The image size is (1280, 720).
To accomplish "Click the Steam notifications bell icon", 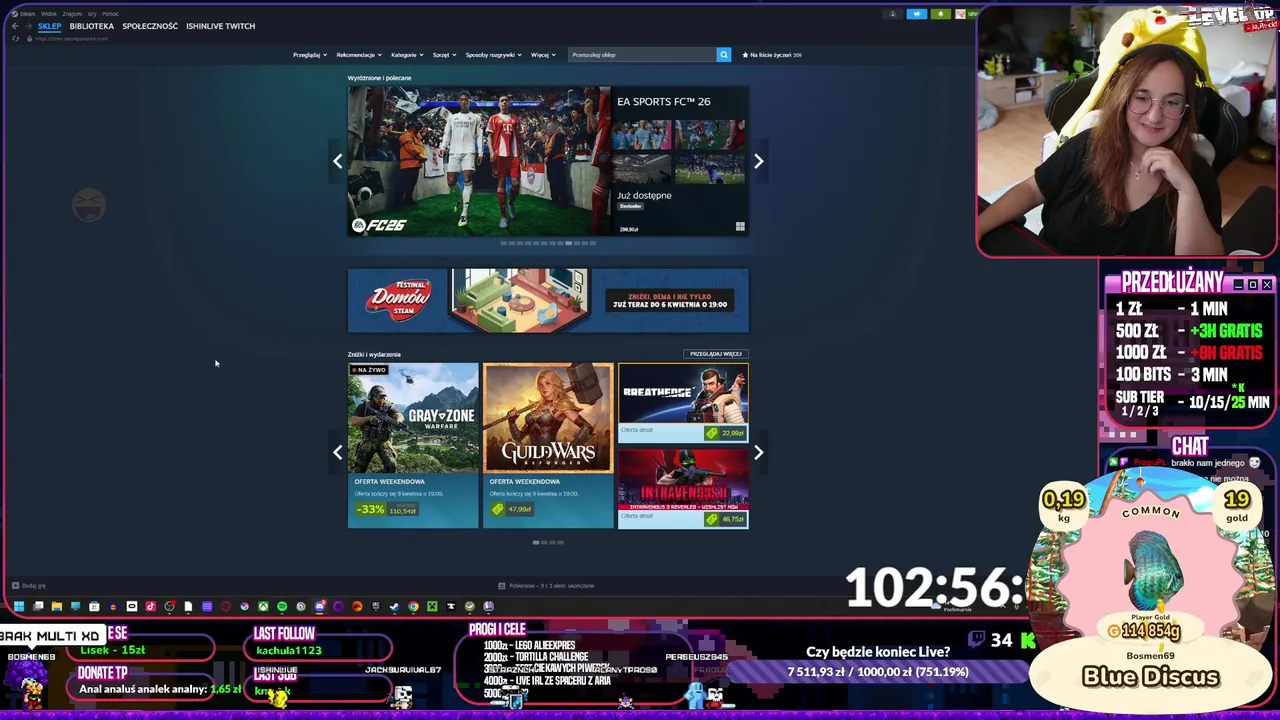I will coord(941,14).
